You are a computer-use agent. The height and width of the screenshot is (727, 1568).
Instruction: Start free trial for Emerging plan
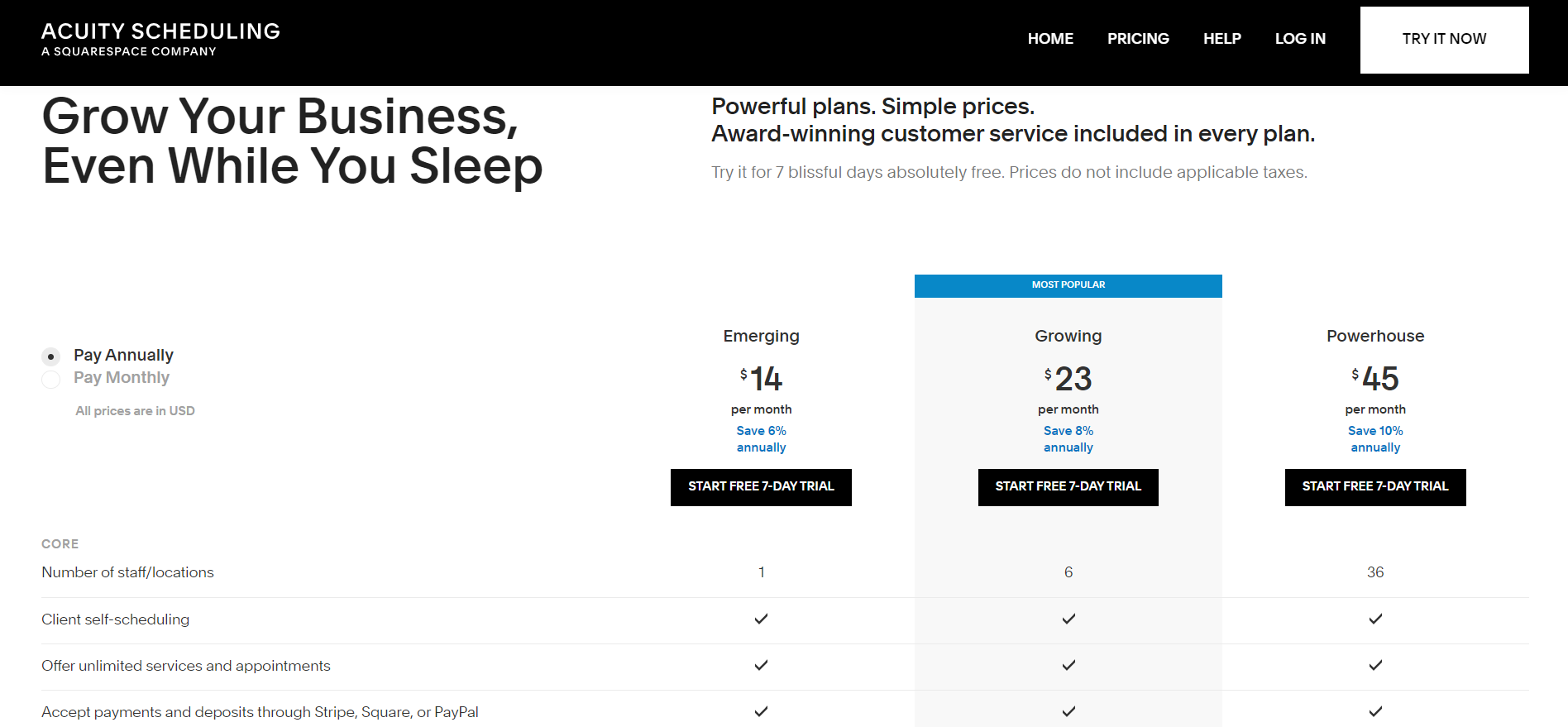pos(761,487)
